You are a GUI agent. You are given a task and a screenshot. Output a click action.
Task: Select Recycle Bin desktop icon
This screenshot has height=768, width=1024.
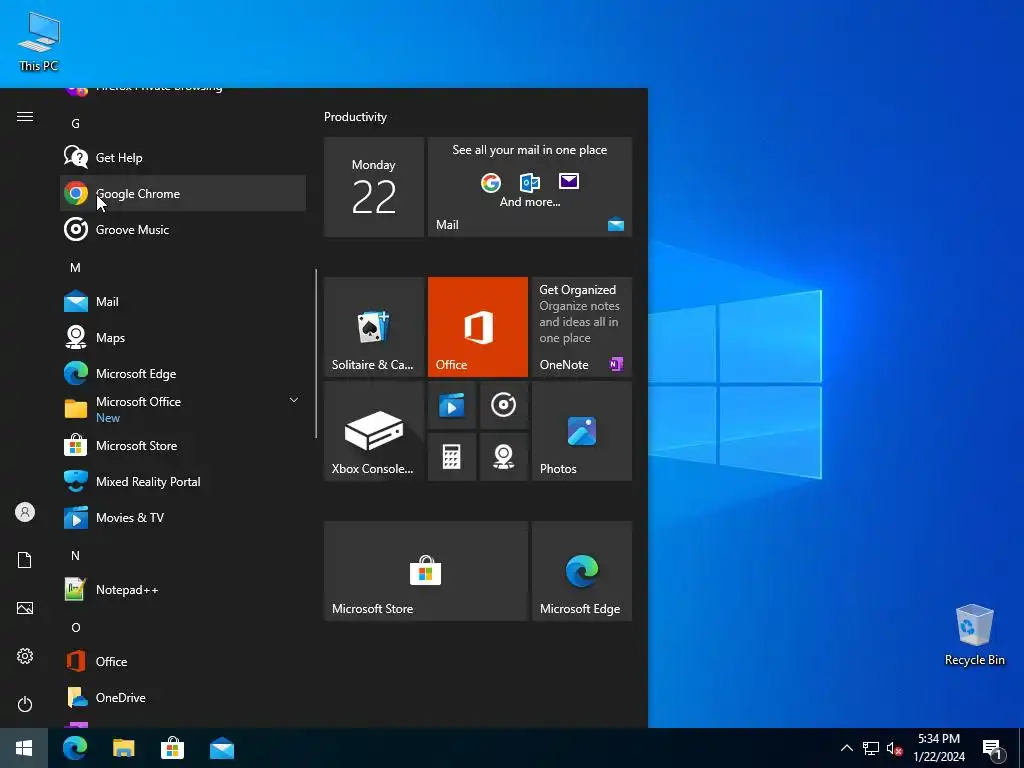(x=974, y=635)
